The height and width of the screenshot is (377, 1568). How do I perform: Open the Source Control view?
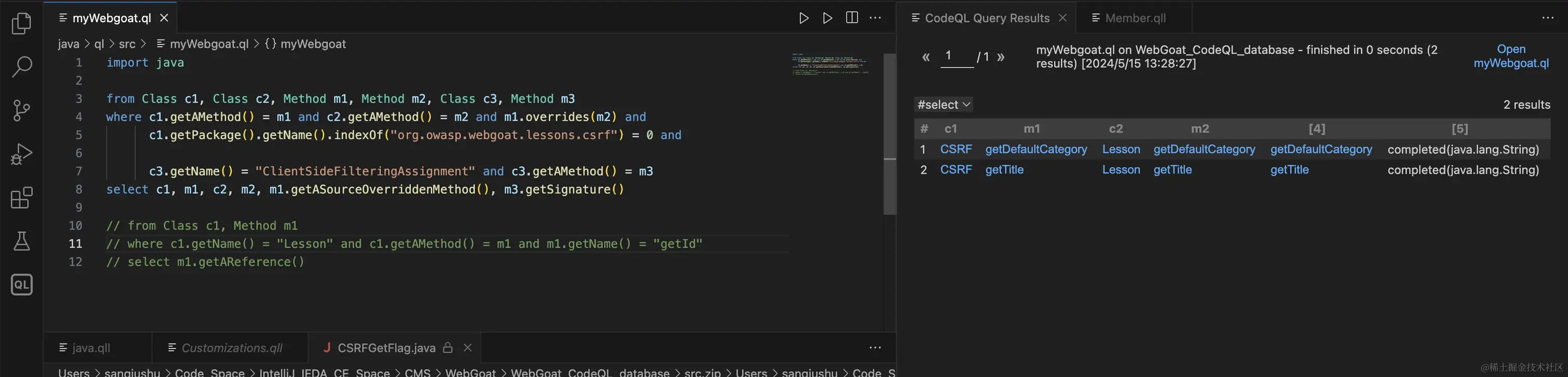pyautogui.click(x=21, y=111)
